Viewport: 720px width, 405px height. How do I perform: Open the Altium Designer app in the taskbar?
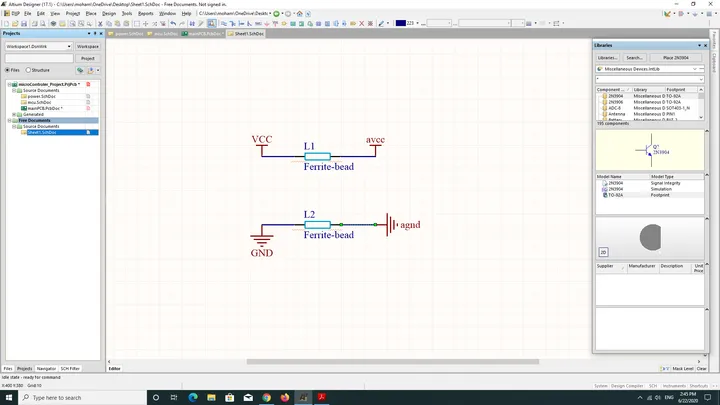303,397
